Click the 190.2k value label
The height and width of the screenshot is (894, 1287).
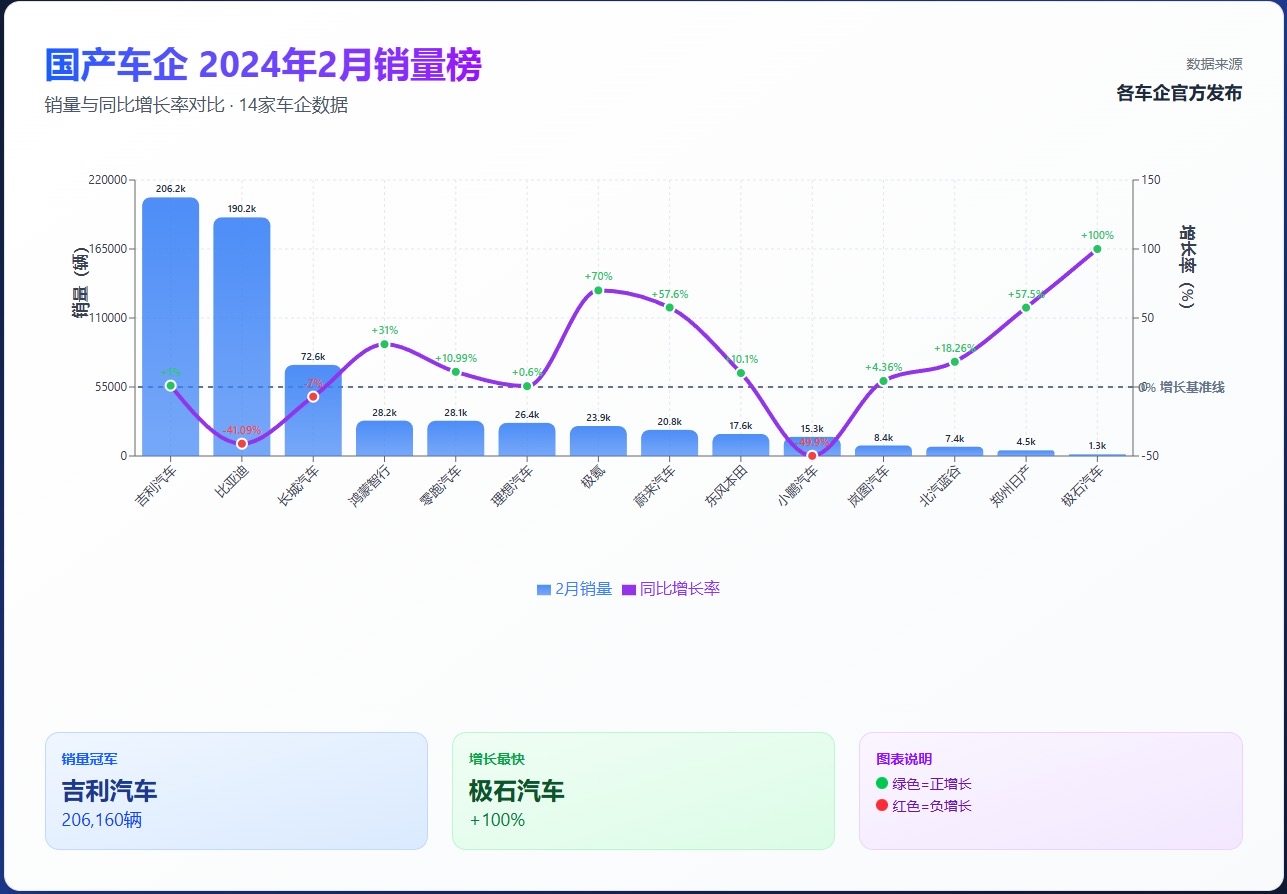click(242, 208)
